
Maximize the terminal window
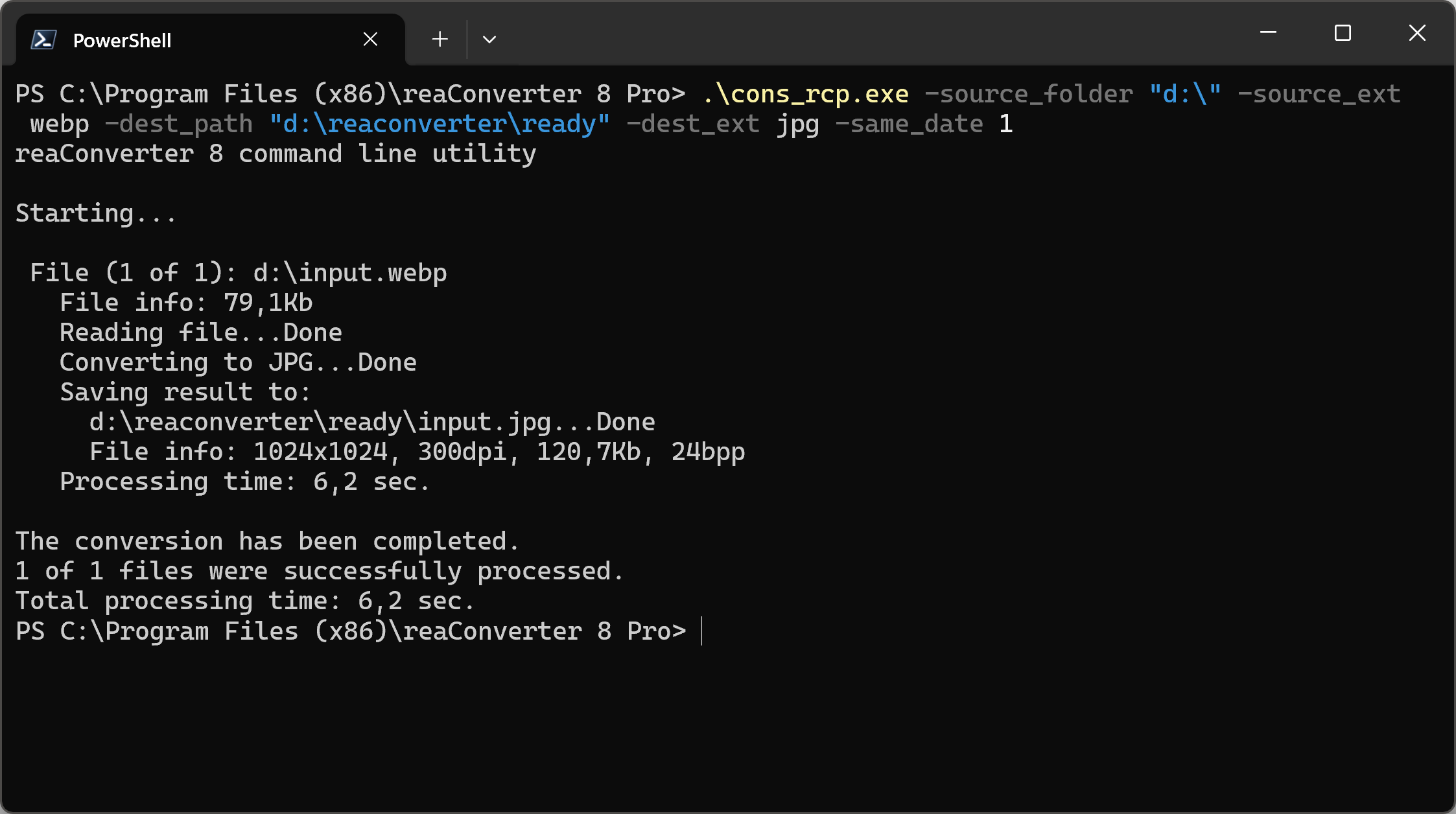1343,32
